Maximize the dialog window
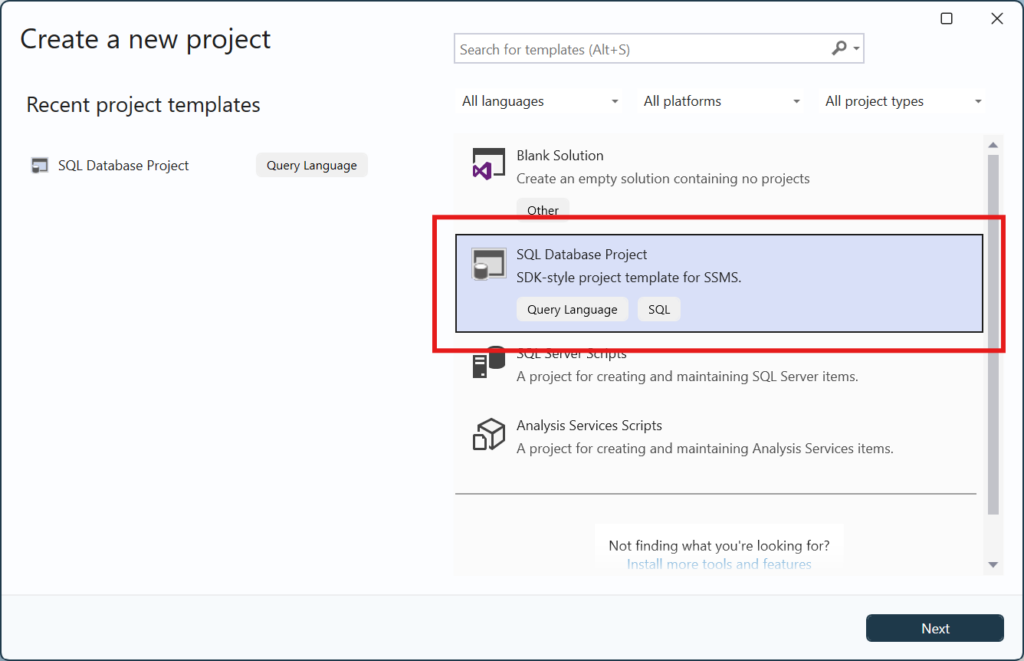Screen dimensions: 1024x661 coord(946,19)
